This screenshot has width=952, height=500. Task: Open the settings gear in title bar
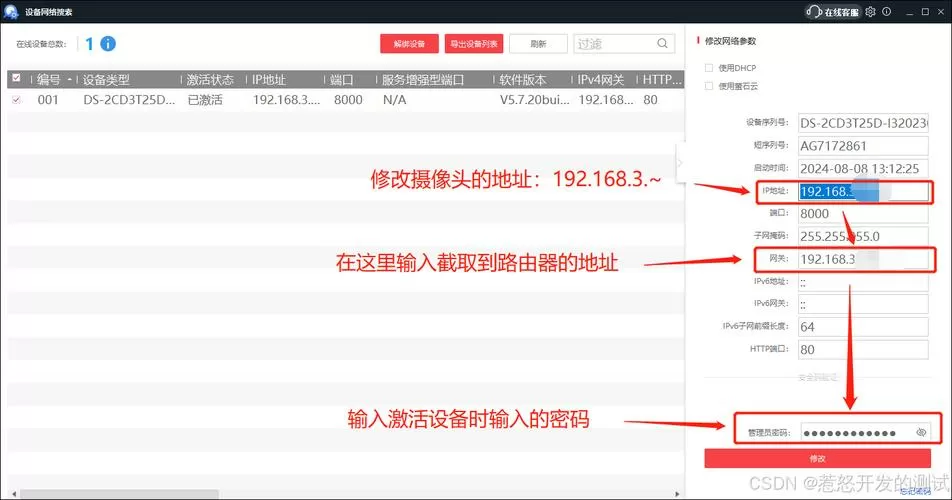point(871,12)
